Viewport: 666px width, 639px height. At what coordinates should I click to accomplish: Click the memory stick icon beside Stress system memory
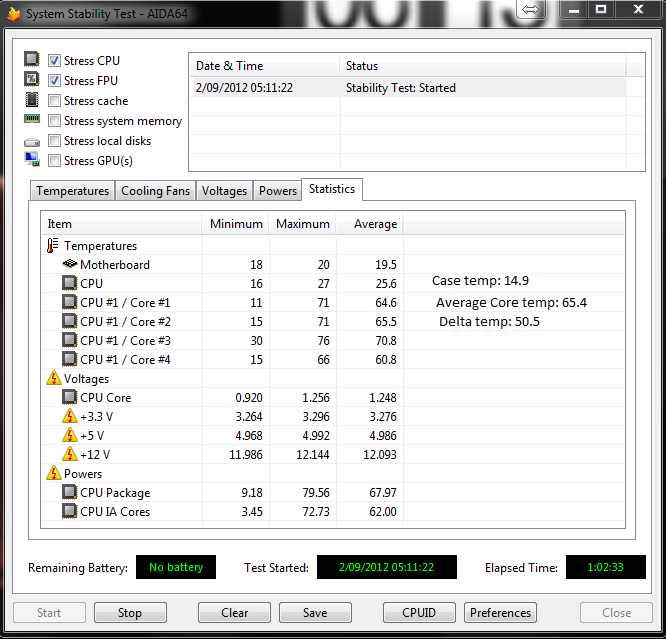32,119
